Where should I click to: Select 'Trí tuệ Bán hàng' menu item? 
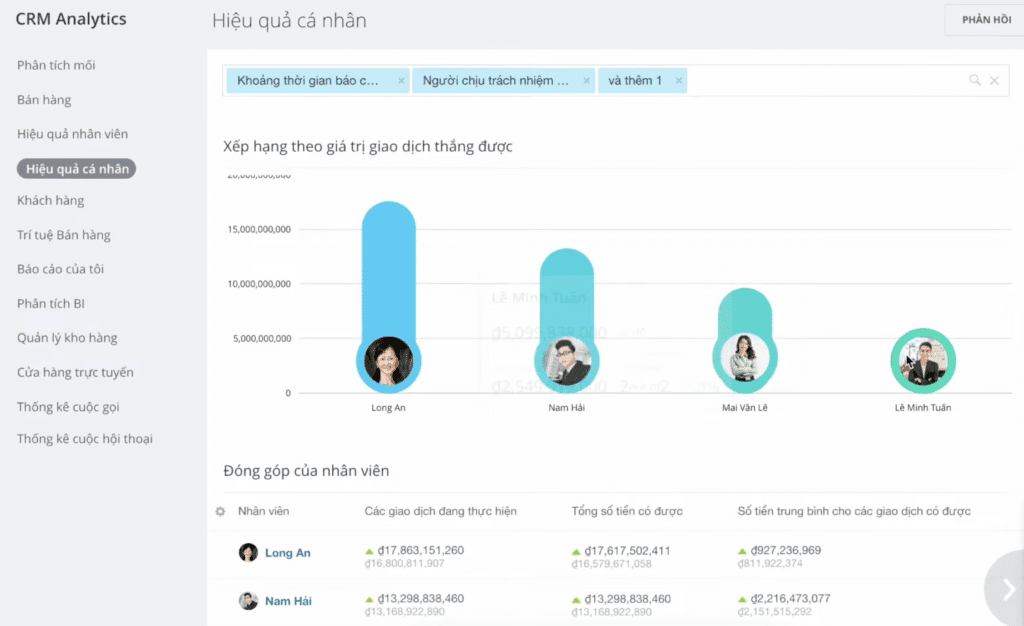(x=64, y=235)
